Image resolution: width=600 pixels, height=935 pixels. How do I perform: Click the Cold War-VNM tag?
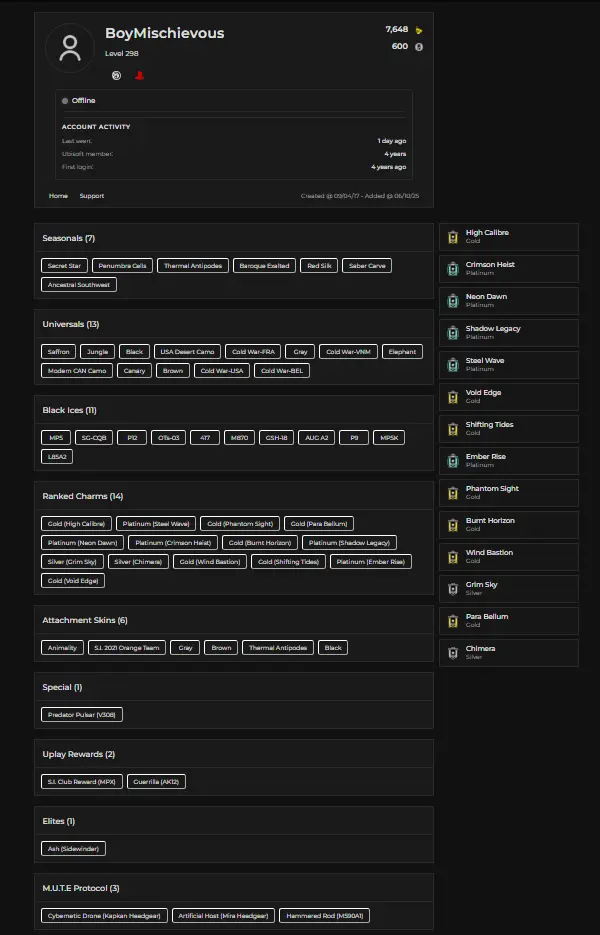[348, 352]
